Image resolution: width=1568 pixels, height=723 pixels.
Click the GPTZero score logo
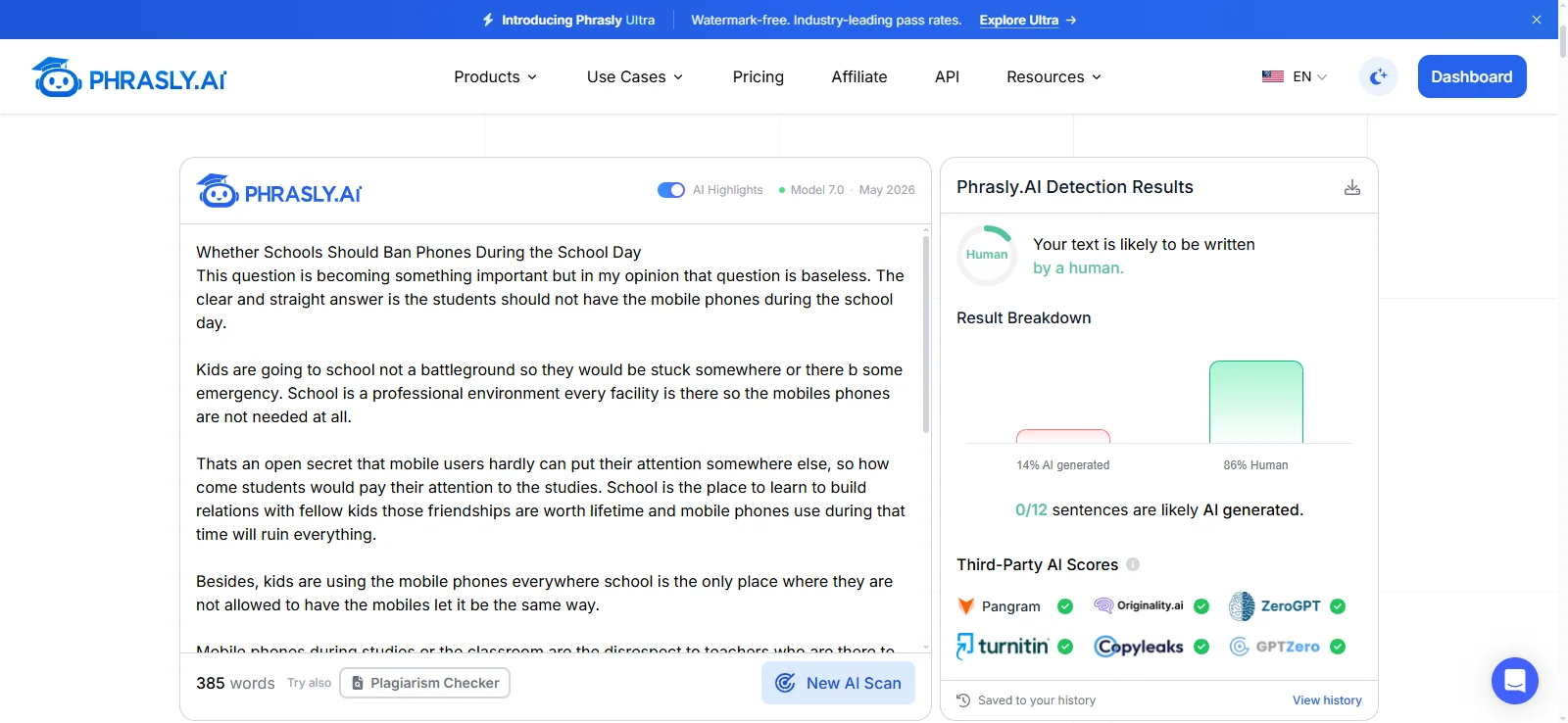[1275, 647]
